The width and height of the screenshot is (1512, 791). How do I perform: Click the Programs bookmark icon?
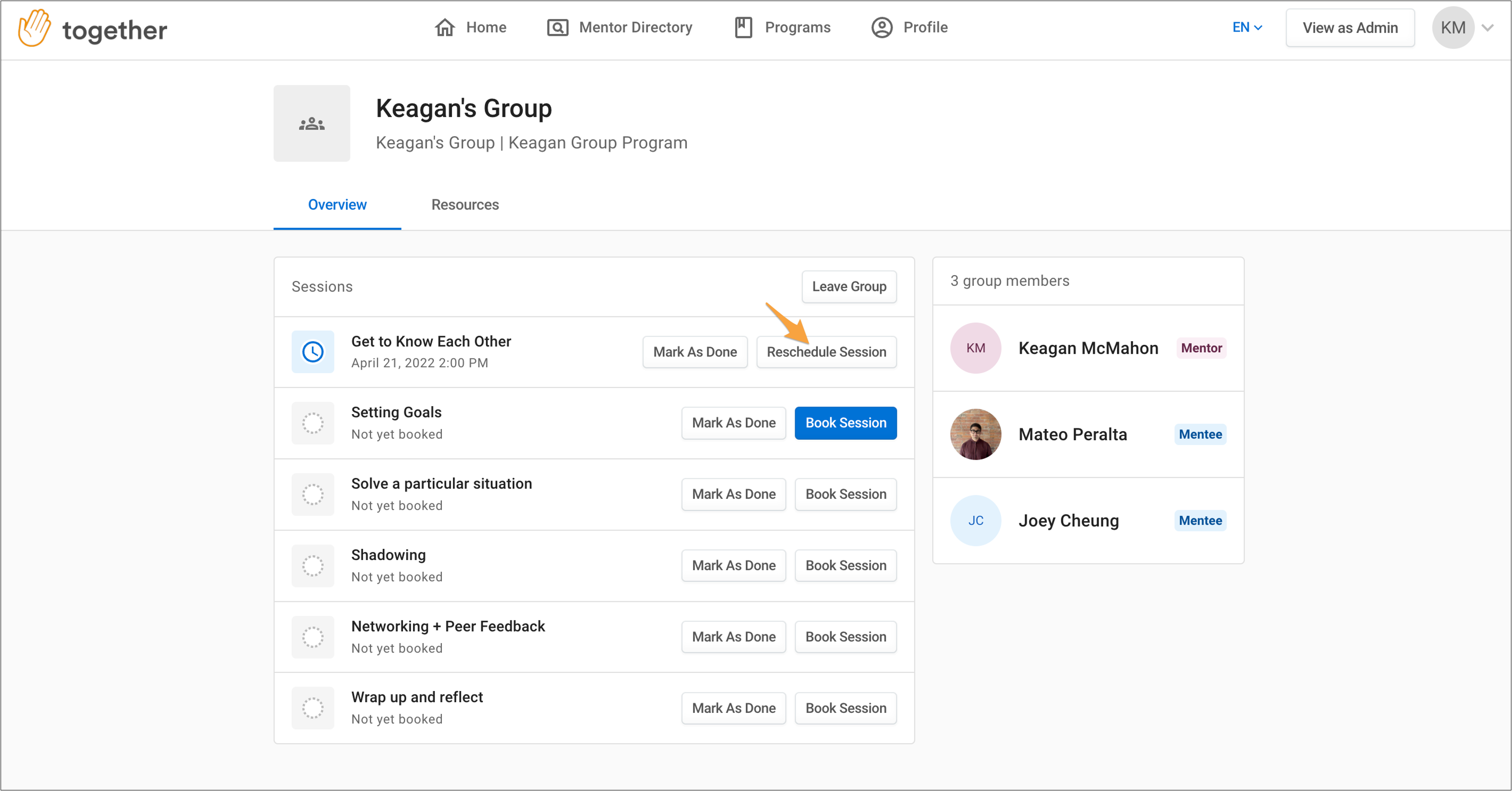click(743, 27)
